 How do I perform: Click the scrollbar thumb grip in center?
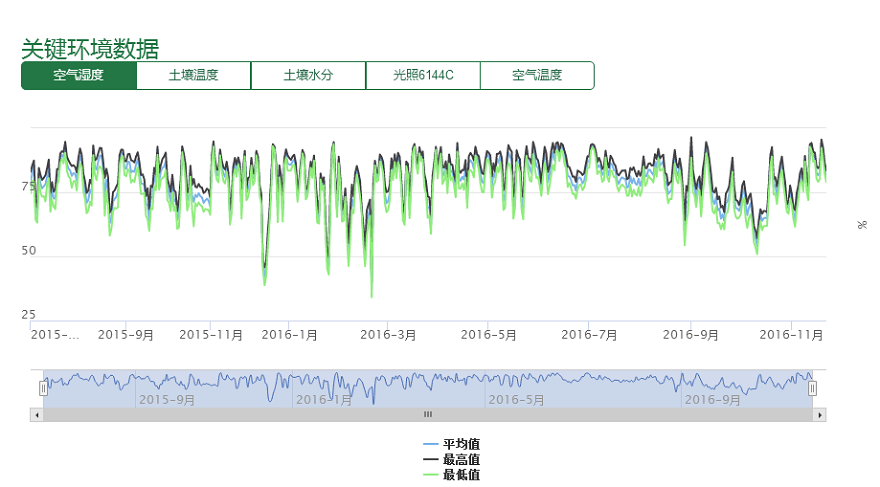pos(428,414)
